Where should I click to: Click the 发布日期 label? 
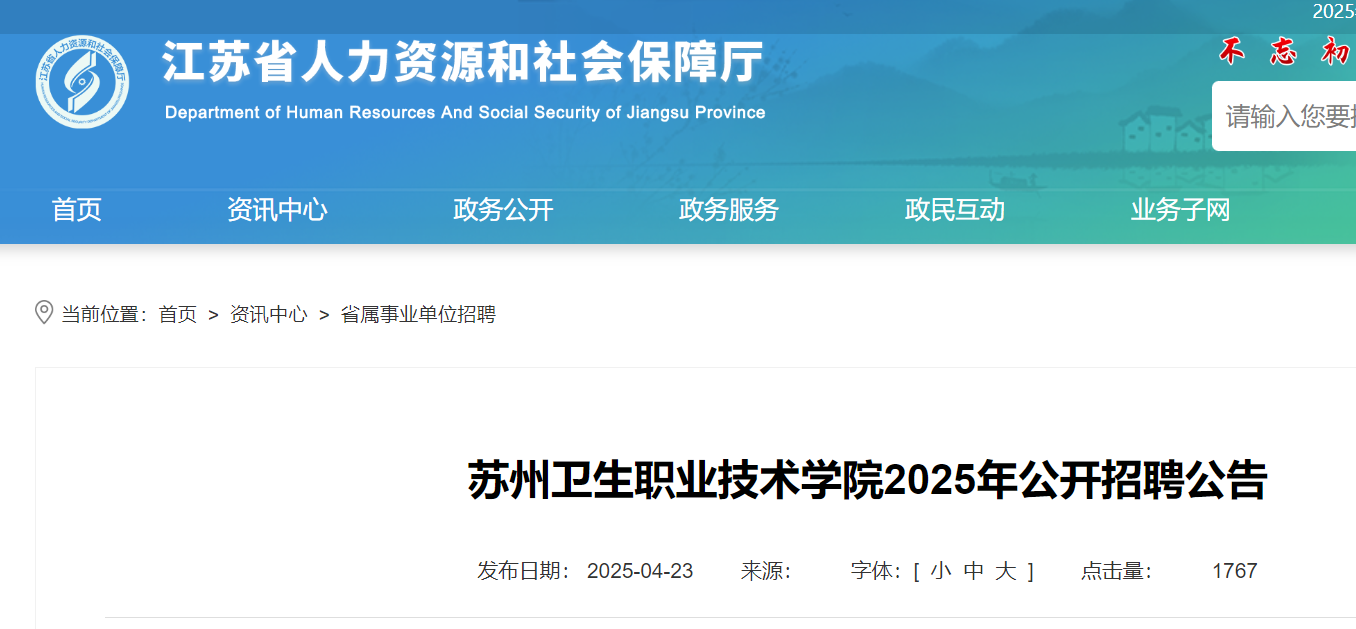[524, 571]
